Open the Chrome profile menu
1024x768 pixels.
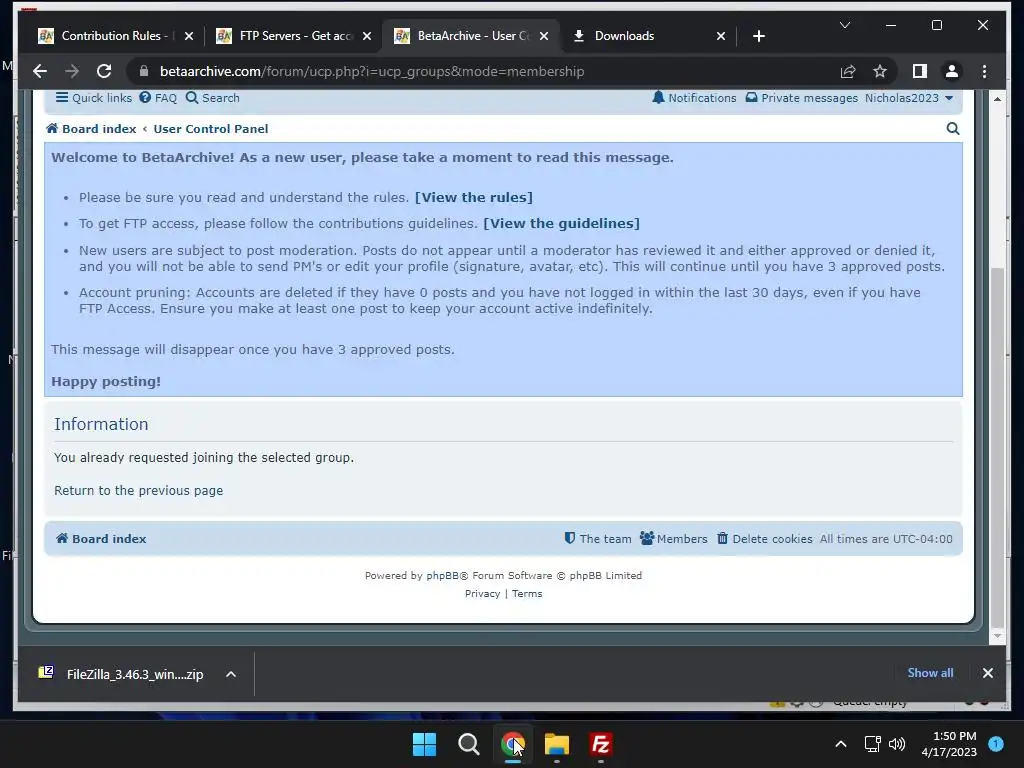952,71
